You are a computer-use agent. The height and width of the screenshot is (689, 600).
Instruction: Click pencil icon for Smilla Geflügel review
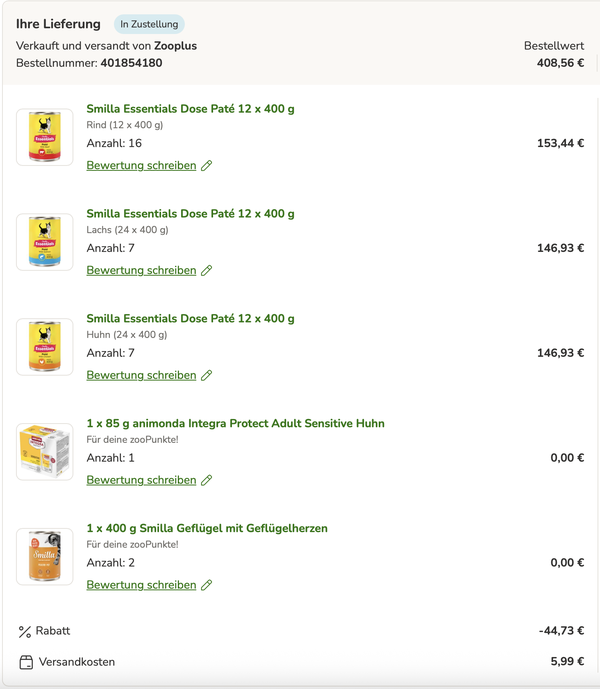[x=207, y=585]
